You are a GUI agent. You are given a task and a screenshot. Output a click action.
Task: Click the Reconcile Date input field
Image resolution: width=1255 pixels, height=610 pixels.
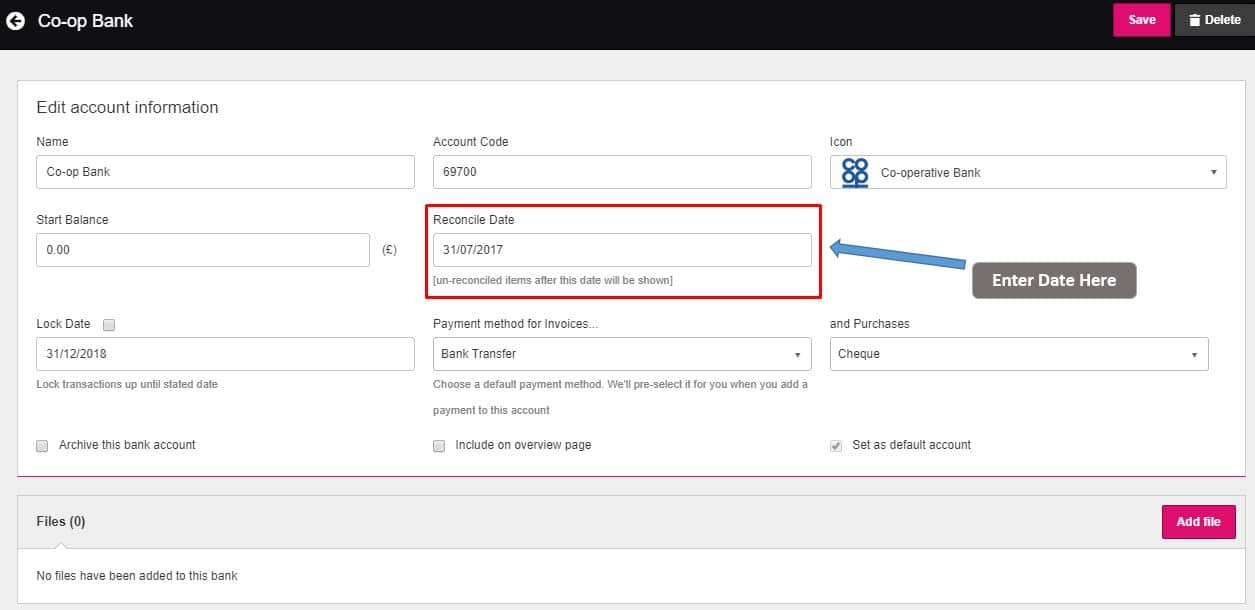(621, 250)
